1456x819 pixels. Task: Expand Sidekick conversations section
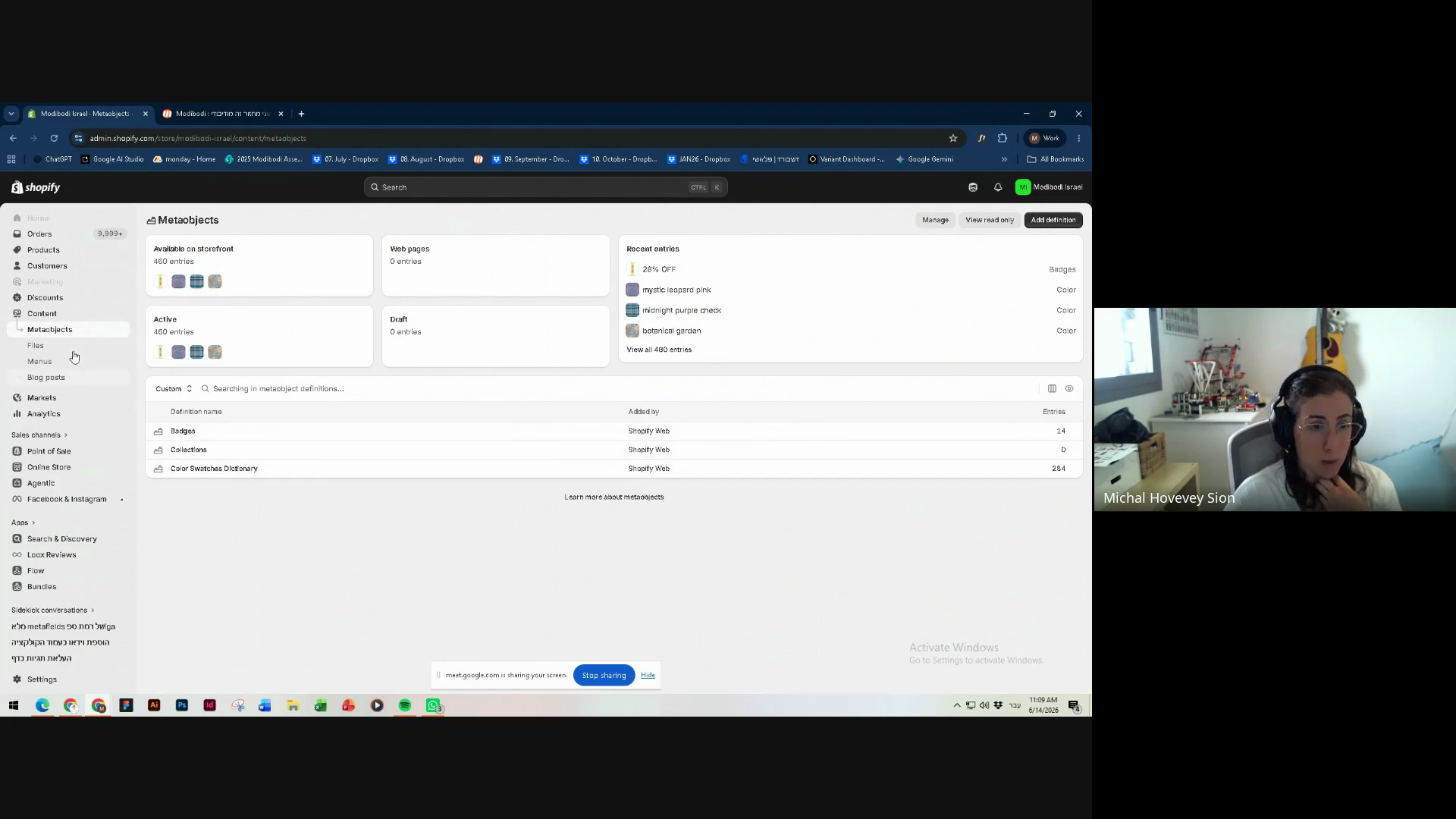(53, 610)
